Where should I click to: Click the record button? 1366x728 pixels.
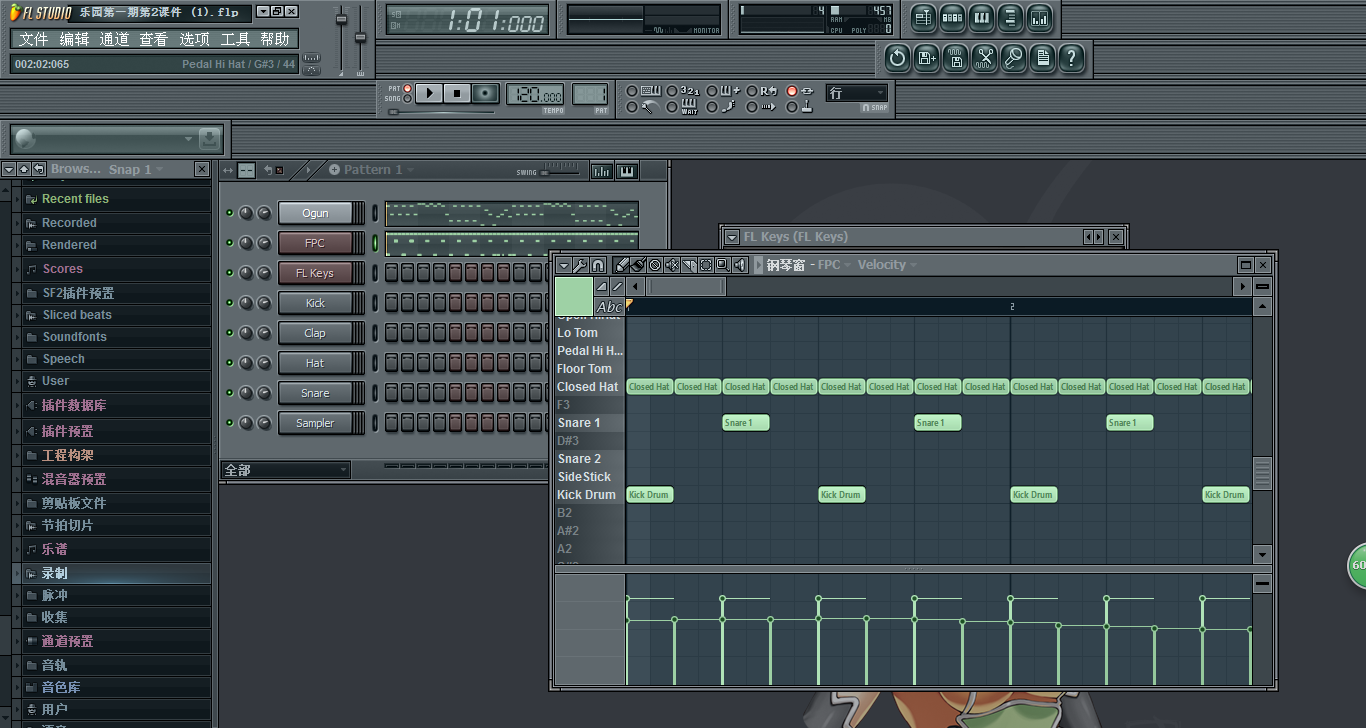[485, 93]
